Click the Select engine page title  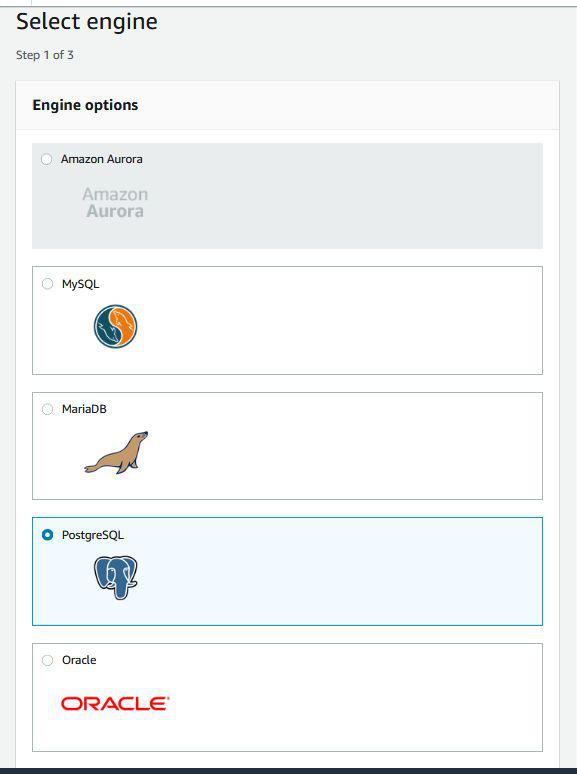[87, 22]
